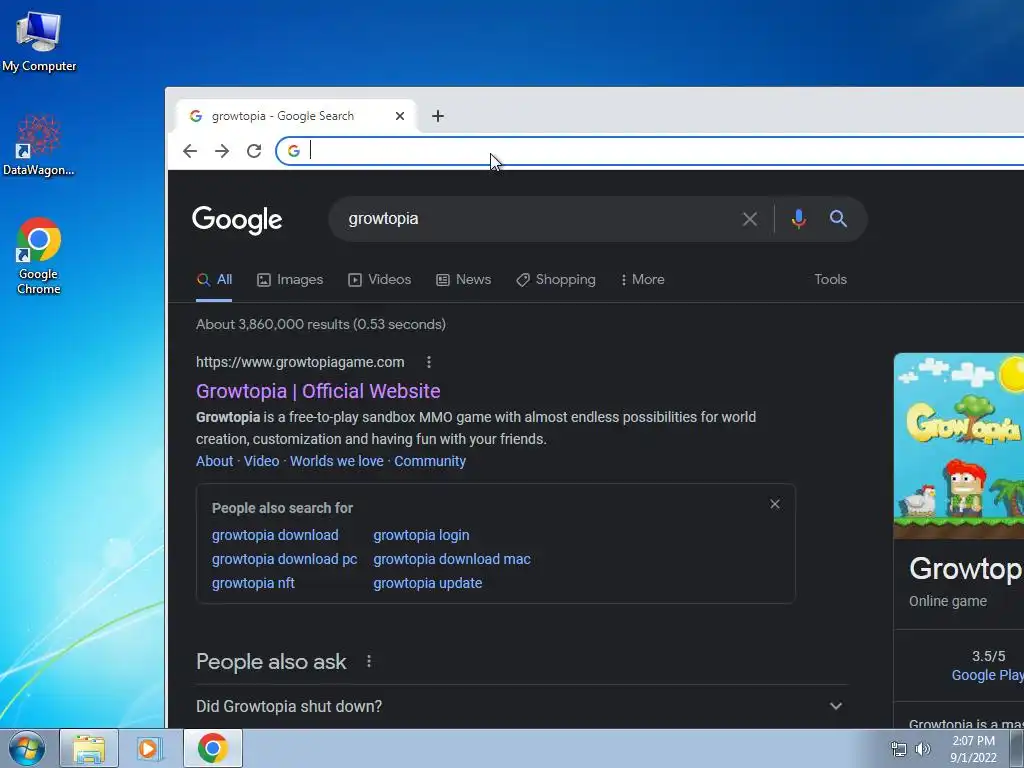Click the volume speaker tray icon
Screen dimensions: 1024x768
click(923, 749)
